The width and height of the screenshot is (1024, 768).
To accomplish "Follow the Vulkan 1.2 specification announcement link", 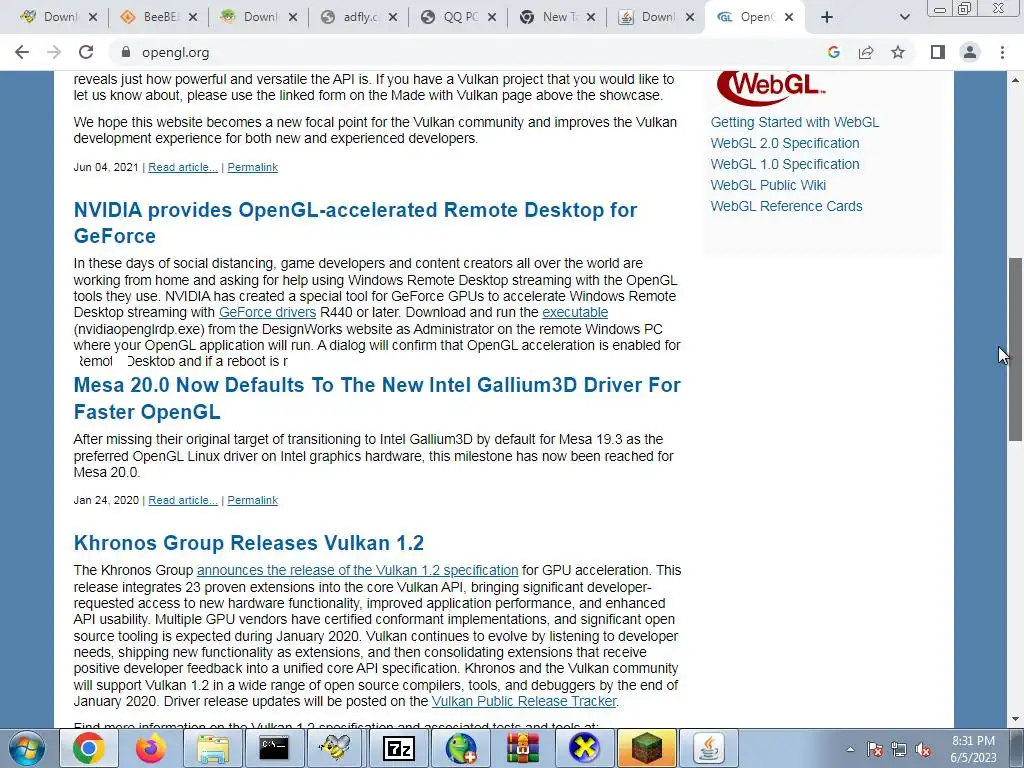I will 357,570.
